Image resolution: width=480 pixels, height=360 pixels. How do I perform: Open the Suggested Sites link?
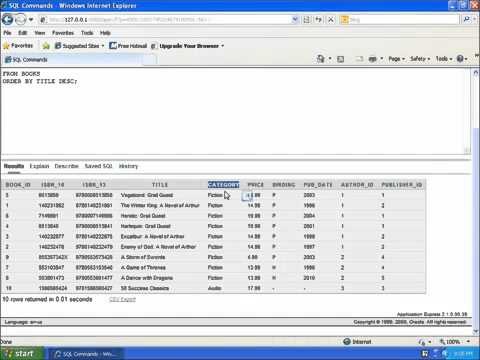point(80,46)
